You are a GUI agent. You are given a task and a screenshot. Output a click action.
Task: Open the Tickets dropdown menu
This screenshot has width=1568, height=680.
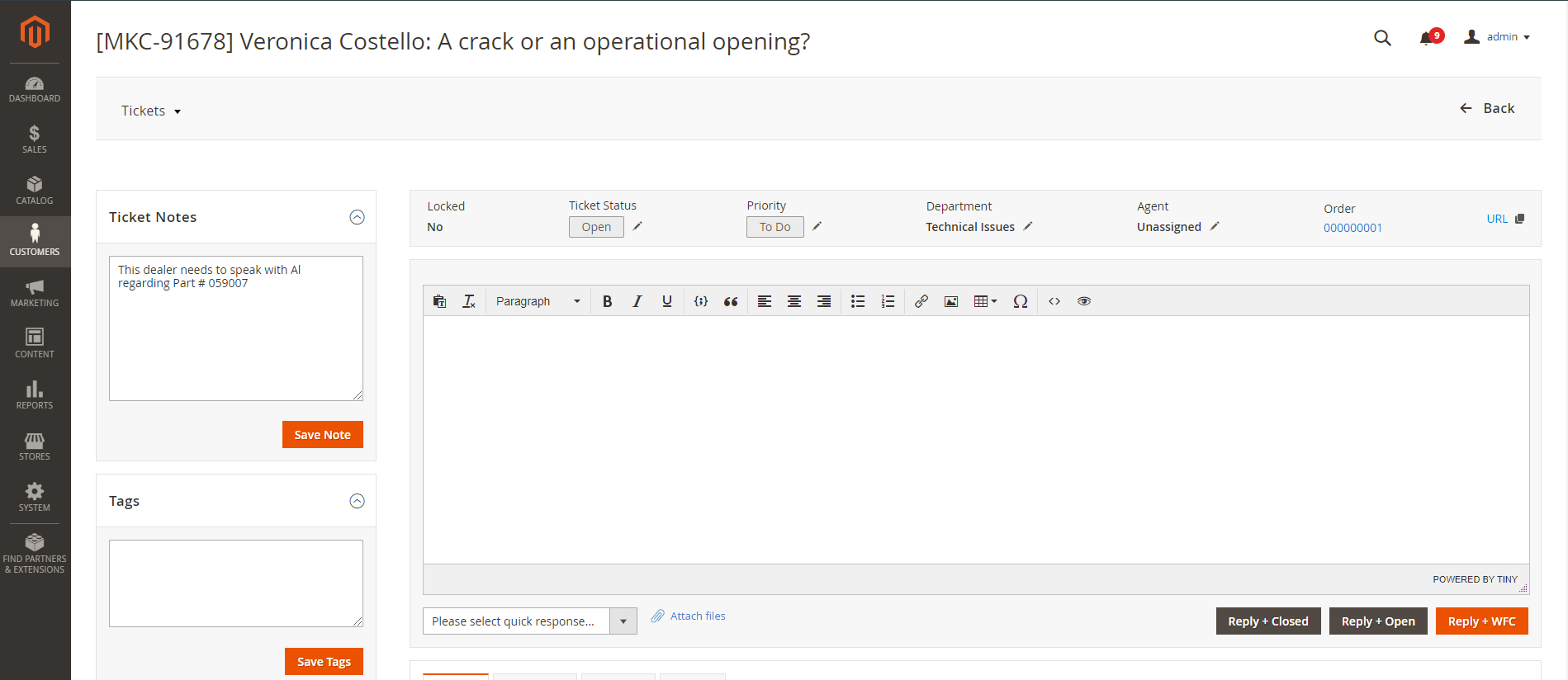[x=151, y=111]
